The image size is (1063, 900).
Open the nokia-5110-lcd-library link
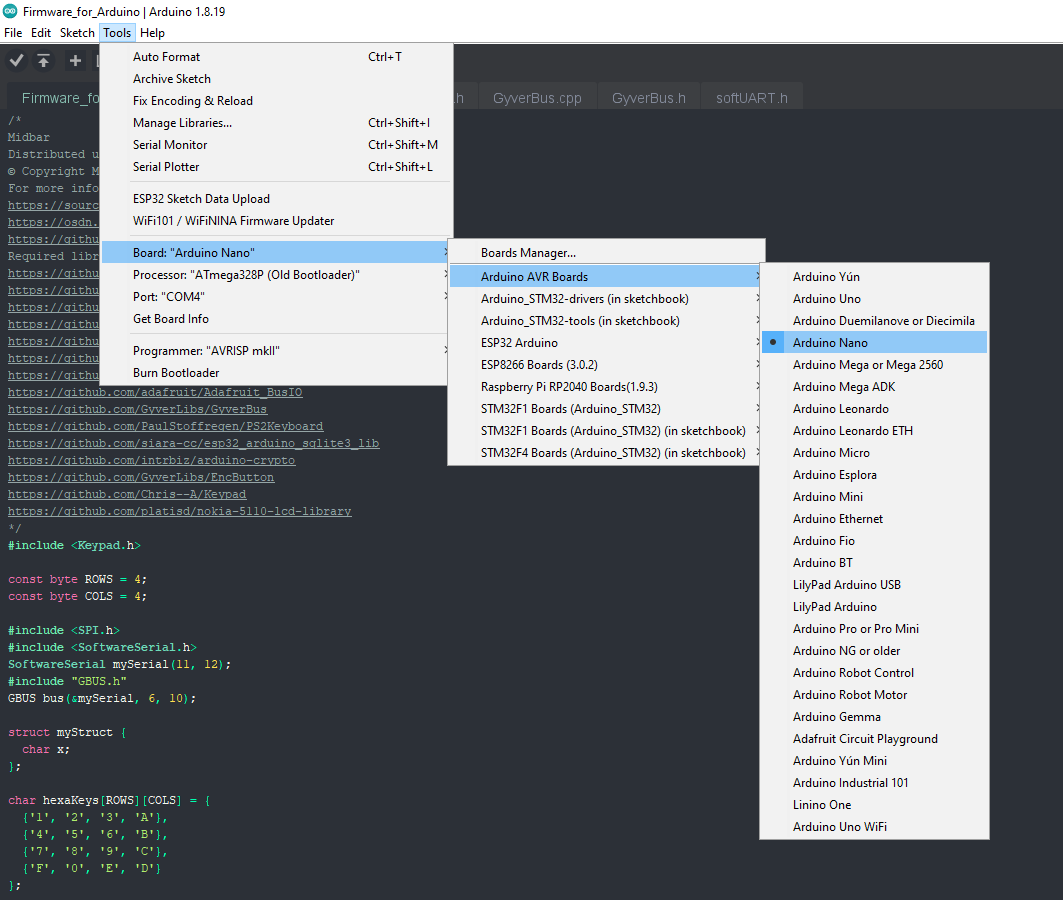click(x=180, y=511)
